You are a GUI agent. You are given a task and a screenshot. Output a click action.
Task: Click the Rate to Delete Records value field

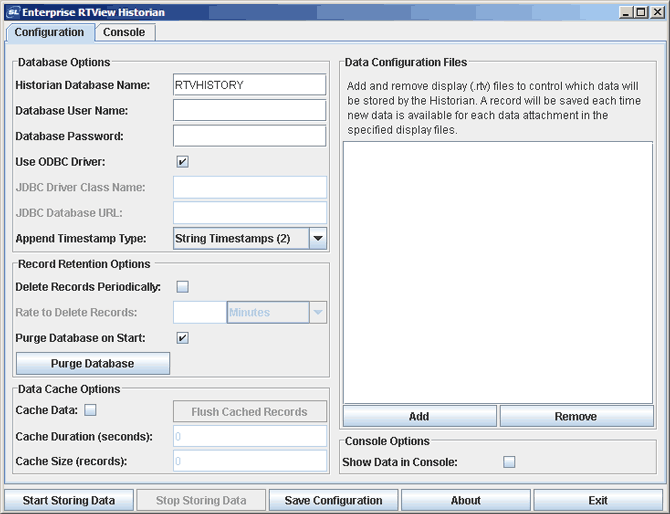point(200,312)
